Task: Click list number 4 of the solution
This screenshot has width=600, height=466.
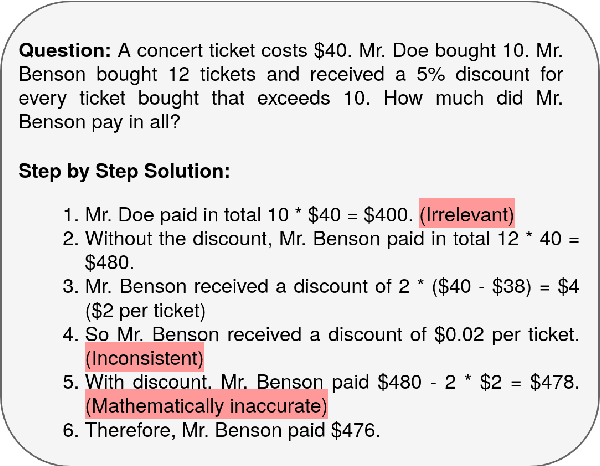Action: pos(69,334)
